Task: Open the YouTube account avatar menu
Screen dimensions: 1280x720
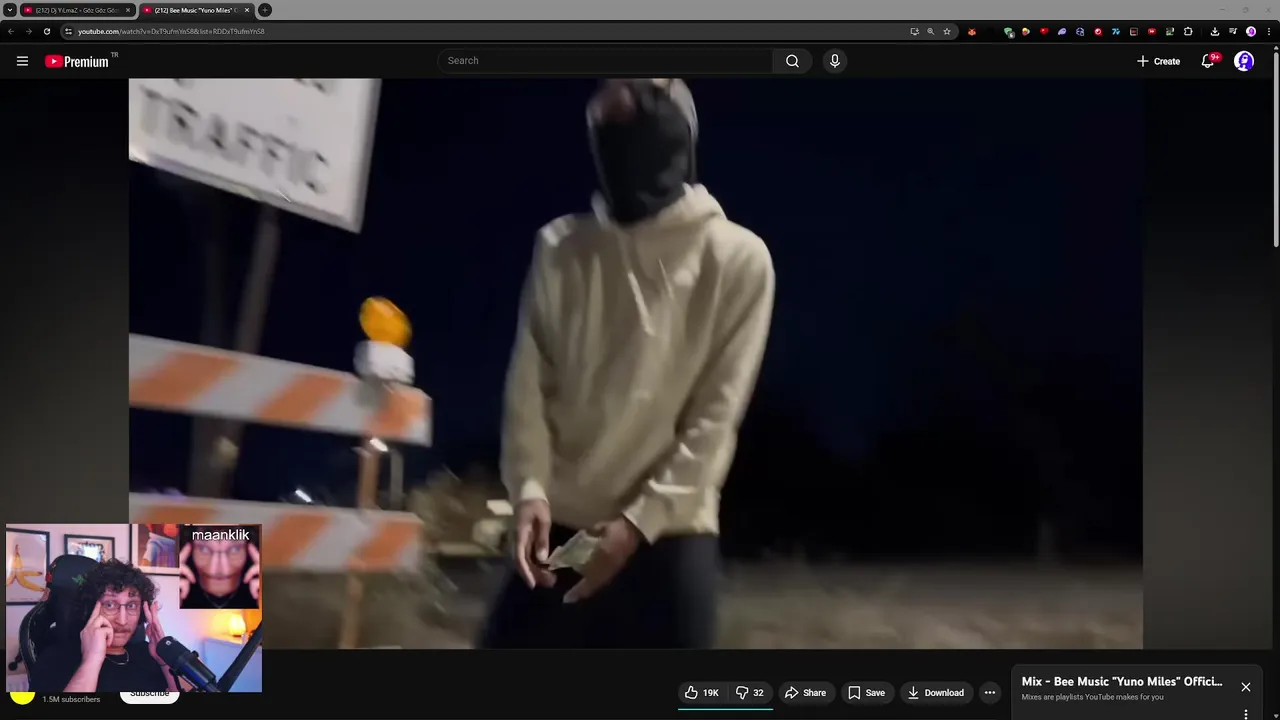Action: click(1244, 61)
